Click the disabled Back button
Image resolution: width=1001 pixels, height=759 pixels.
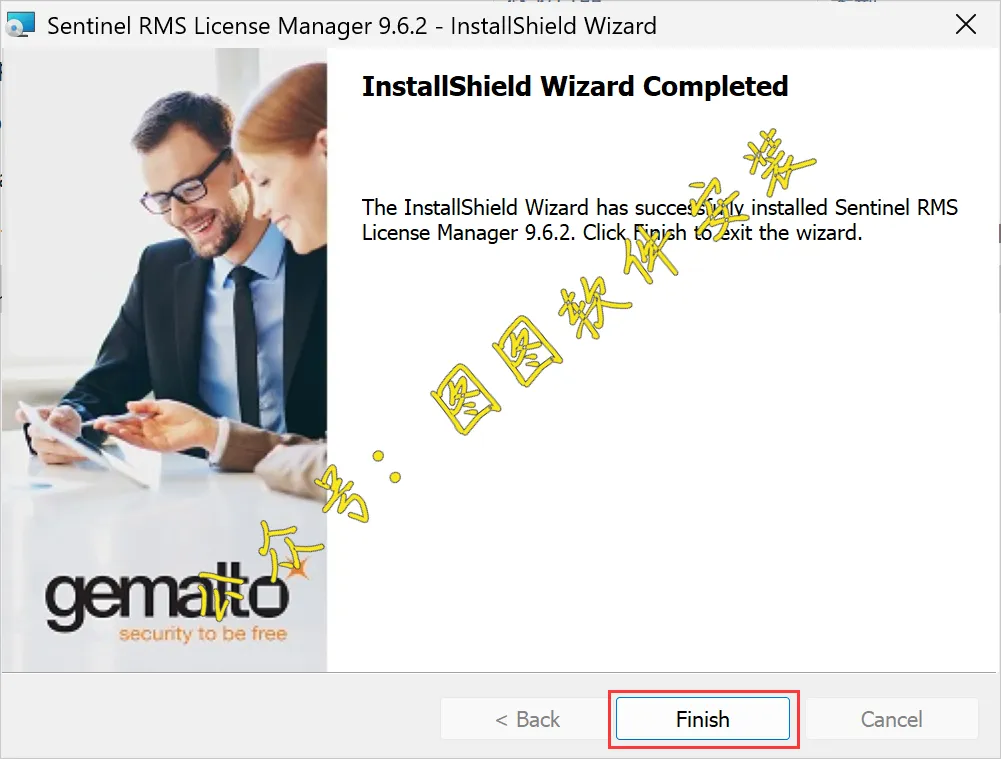point(527,719)
